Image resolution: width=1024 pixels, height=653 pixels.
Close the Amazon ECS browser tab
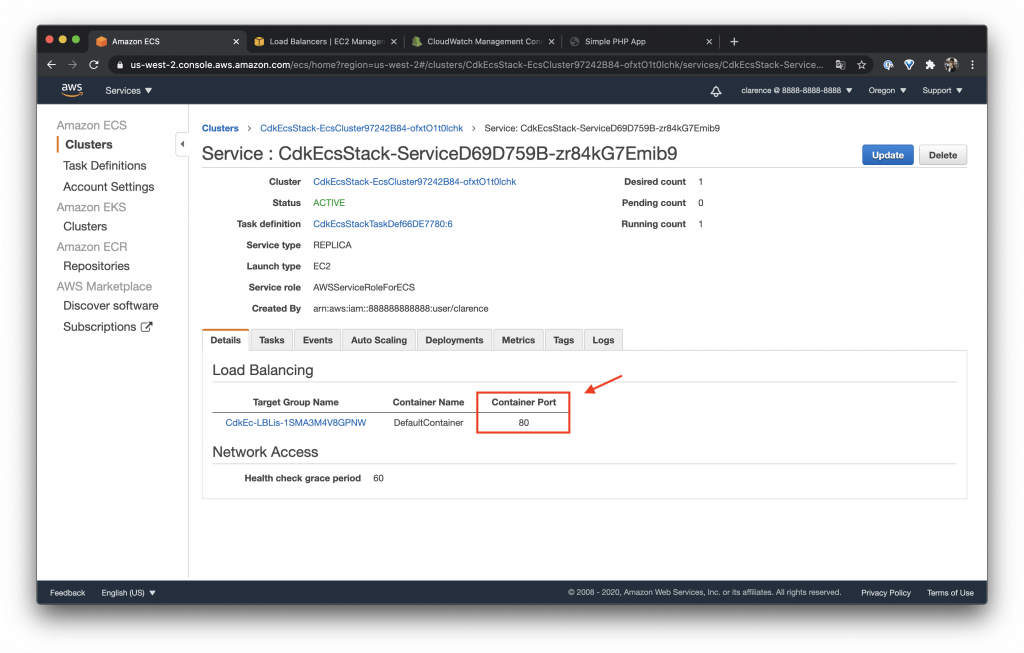(236, 41)
